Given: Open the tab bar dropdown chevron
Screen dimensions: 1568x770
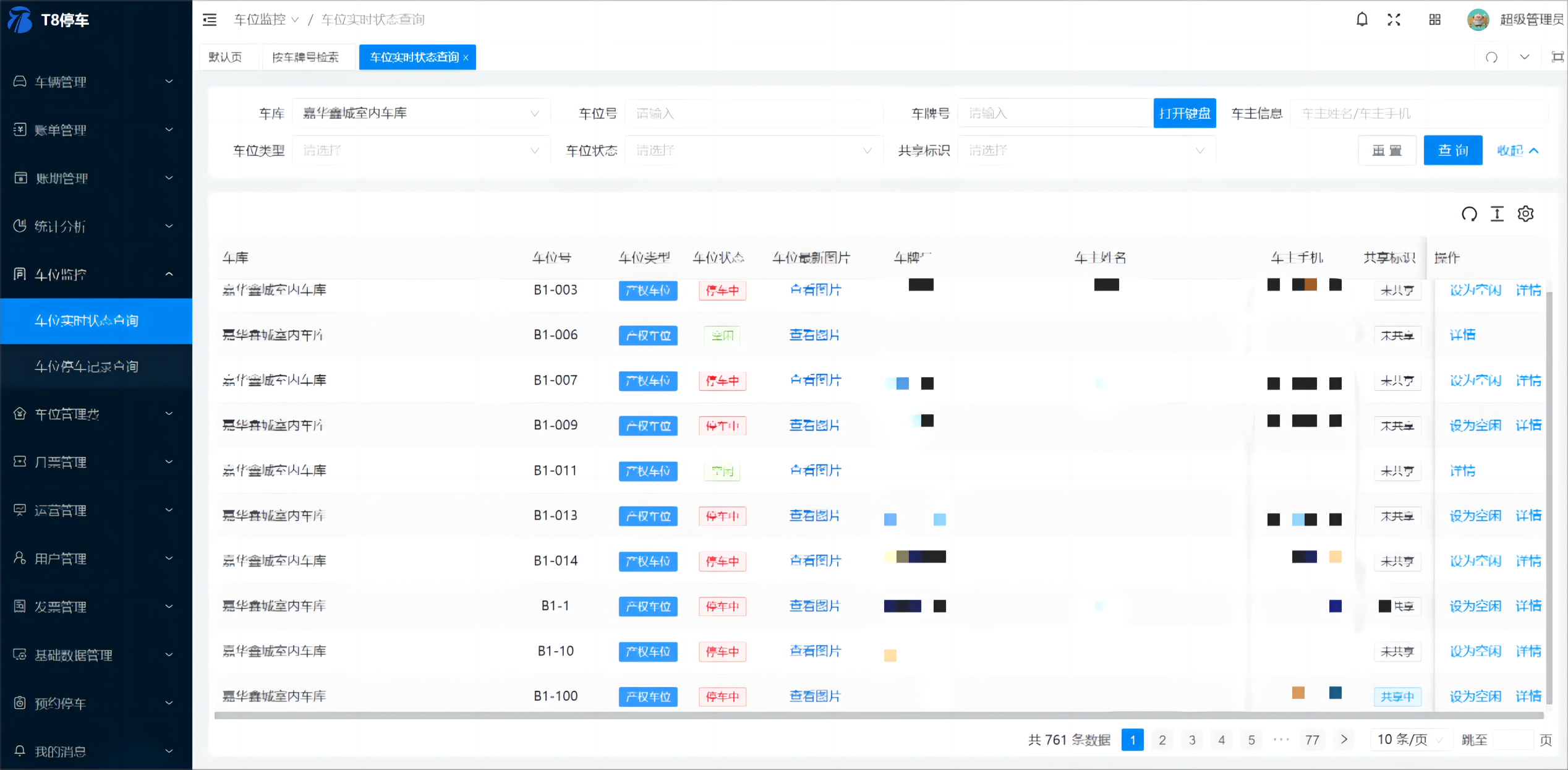Looking at the screenshot, I should coord(1525,58).
